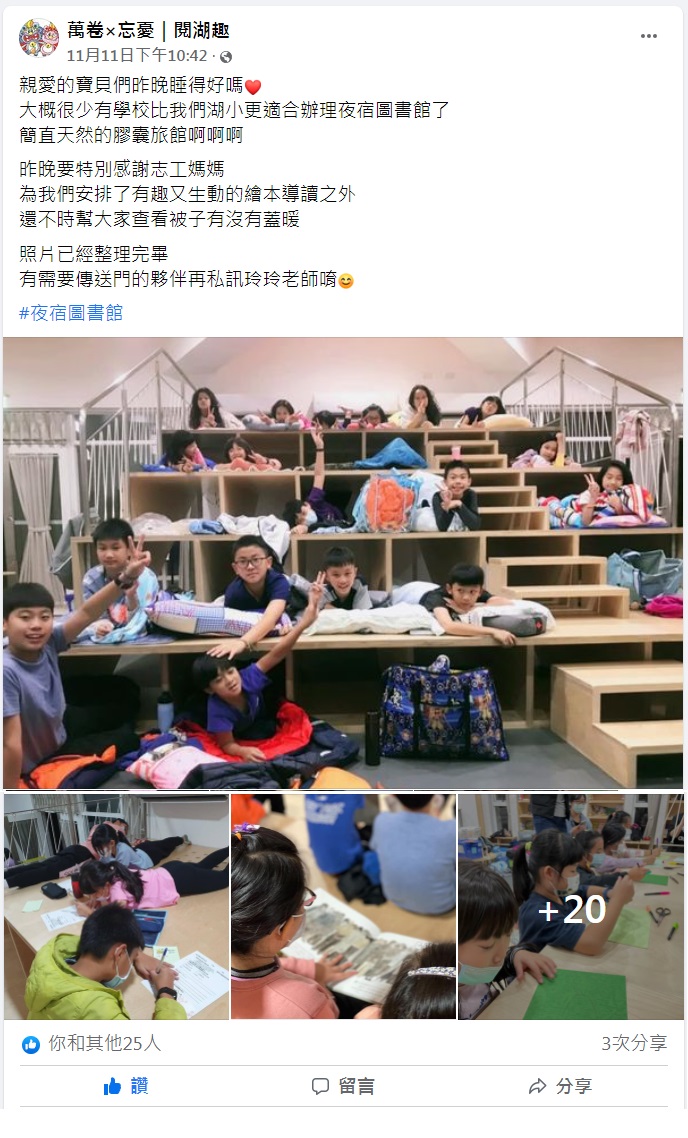The height and width of the screenshot is (1138, 688).
Task: Click the 萬卷×忘憂｜閱湖趣 page name
Action: tap(149, 30)
